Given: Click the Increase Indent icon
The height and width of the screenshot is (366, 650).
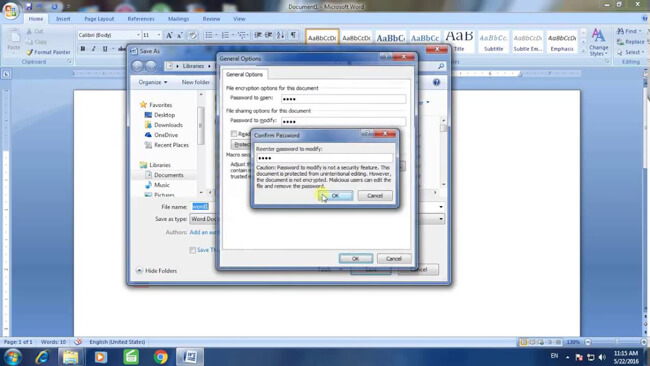Looking at the screenshot, I should 269,35.
